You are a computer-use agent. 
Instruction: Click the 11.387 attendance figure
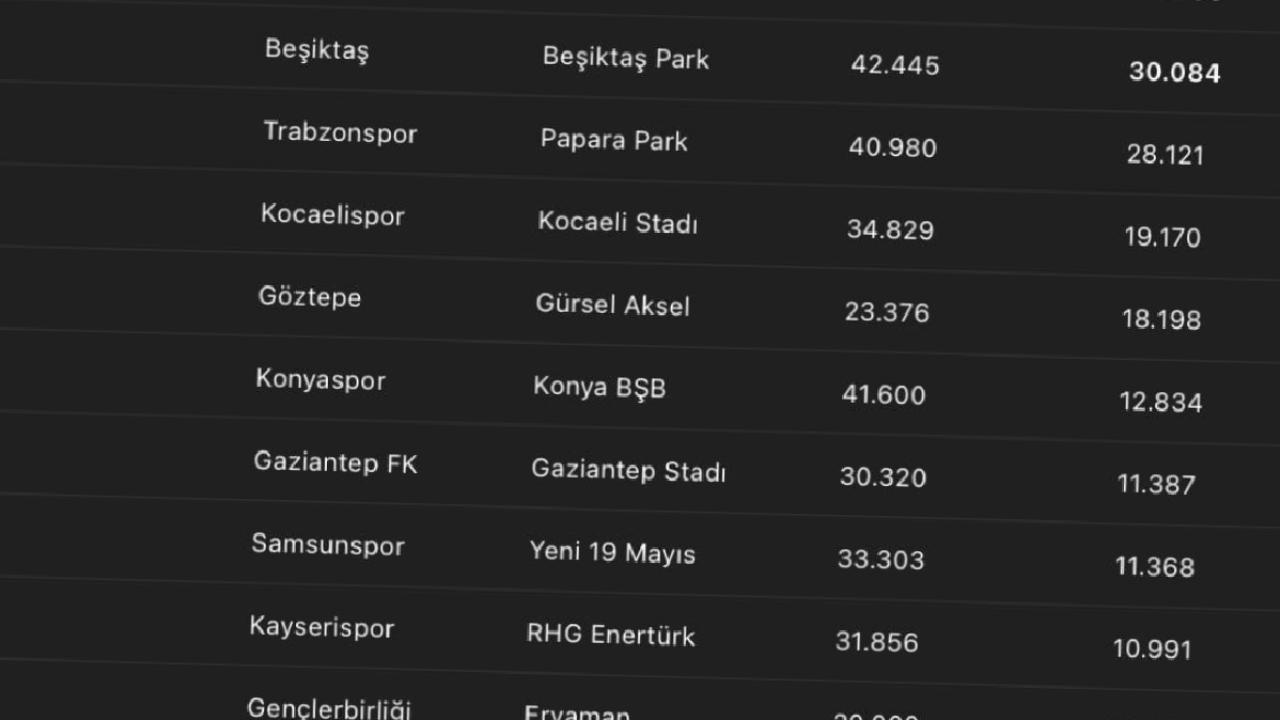1156,485
